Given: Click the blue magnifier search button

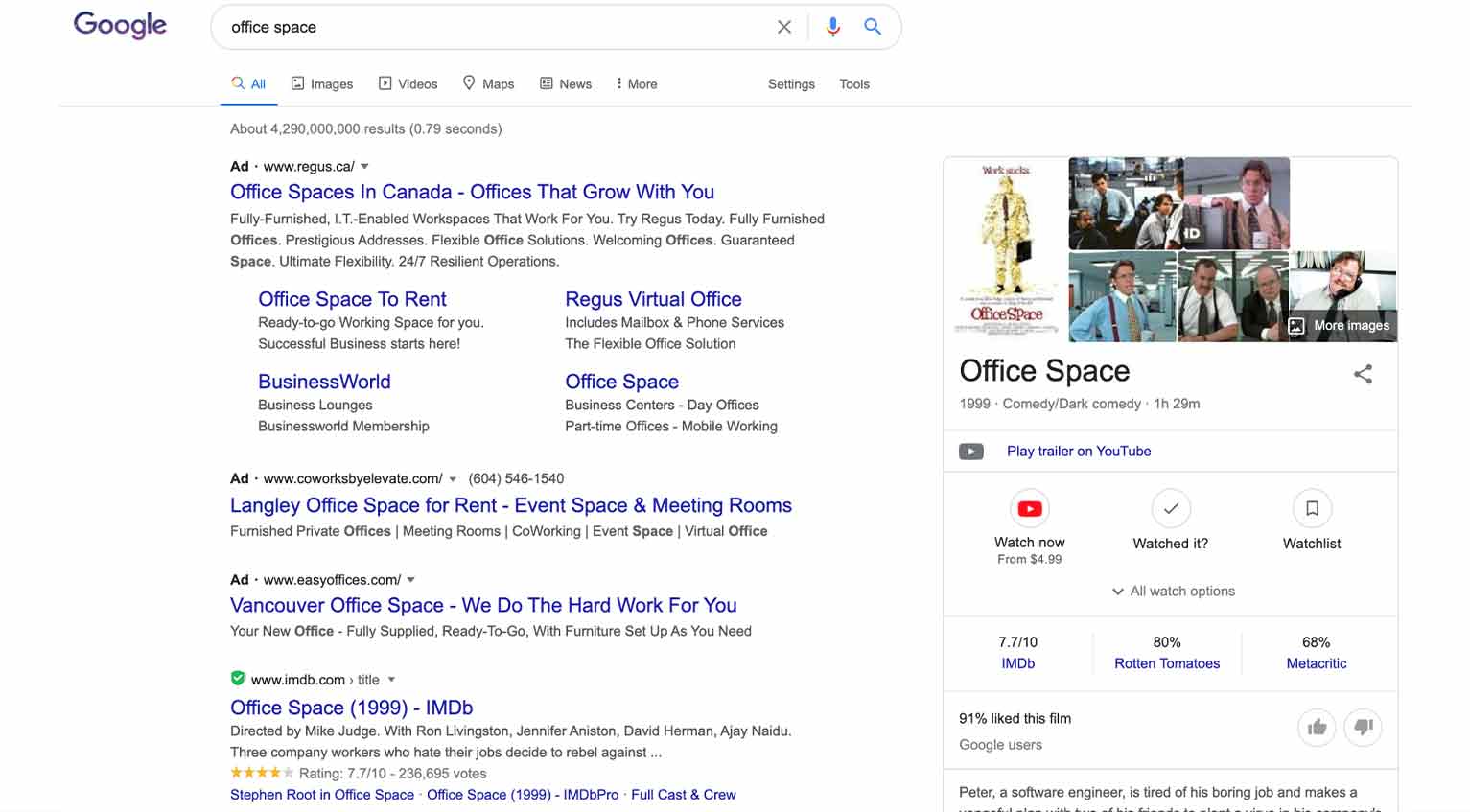Looking at the screenshot, I should 873,27.
